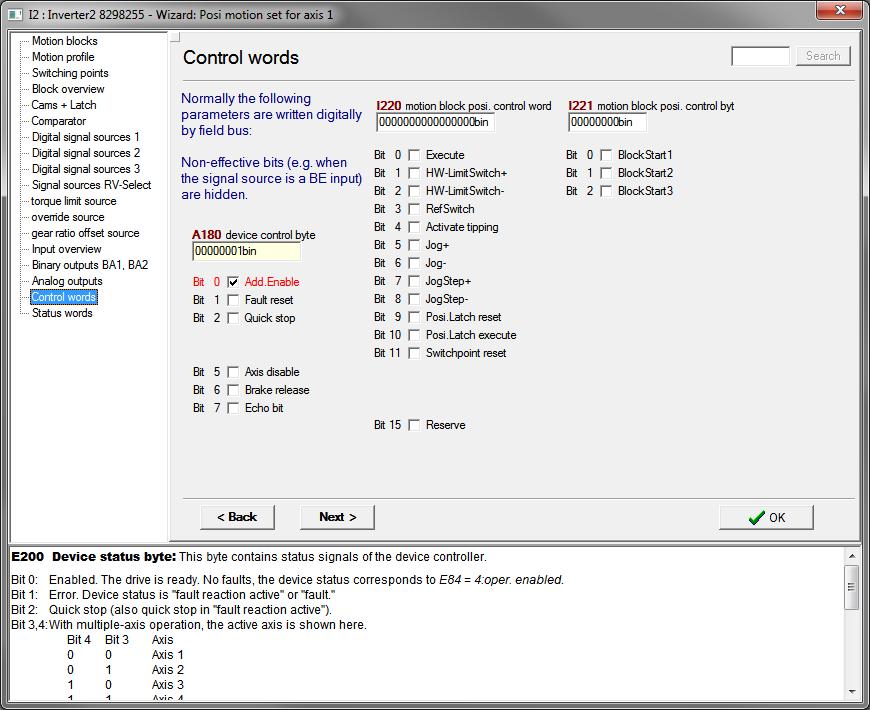Open Analog outputs page
This screenshot has height=710, width=870.
pos(67,281)
